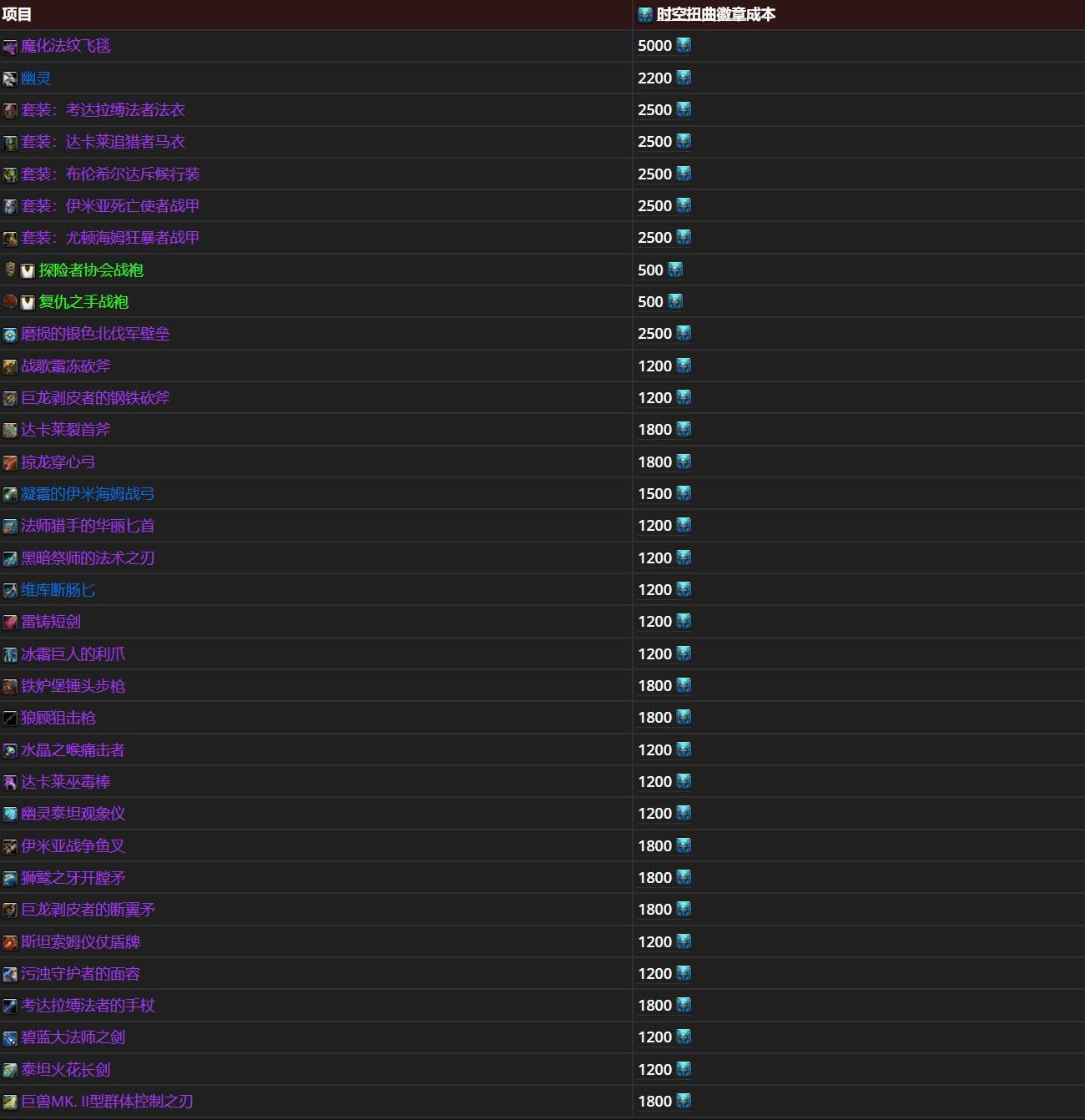Click icon beside 战歌霜冻砍斧
This screenshot has height=1120, width=1085.
click(10, 367)
